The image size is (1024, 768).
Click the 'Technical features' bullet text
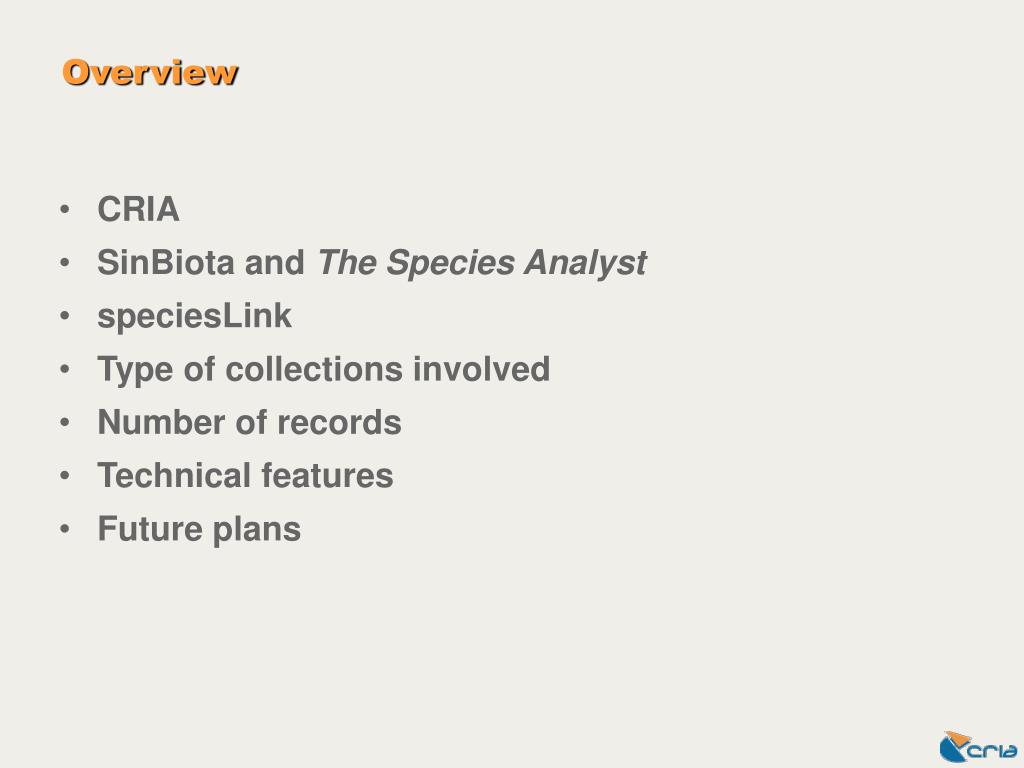tap(245, 475)
